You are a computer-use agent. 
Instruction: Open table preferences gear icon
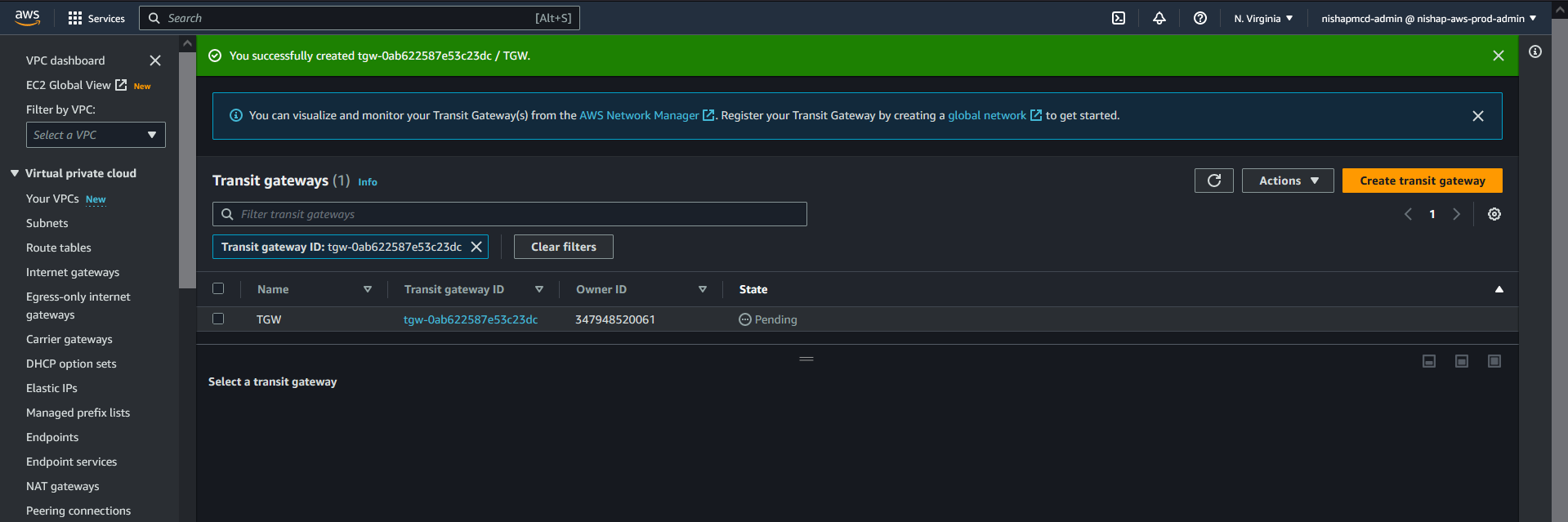(1494, 214)
